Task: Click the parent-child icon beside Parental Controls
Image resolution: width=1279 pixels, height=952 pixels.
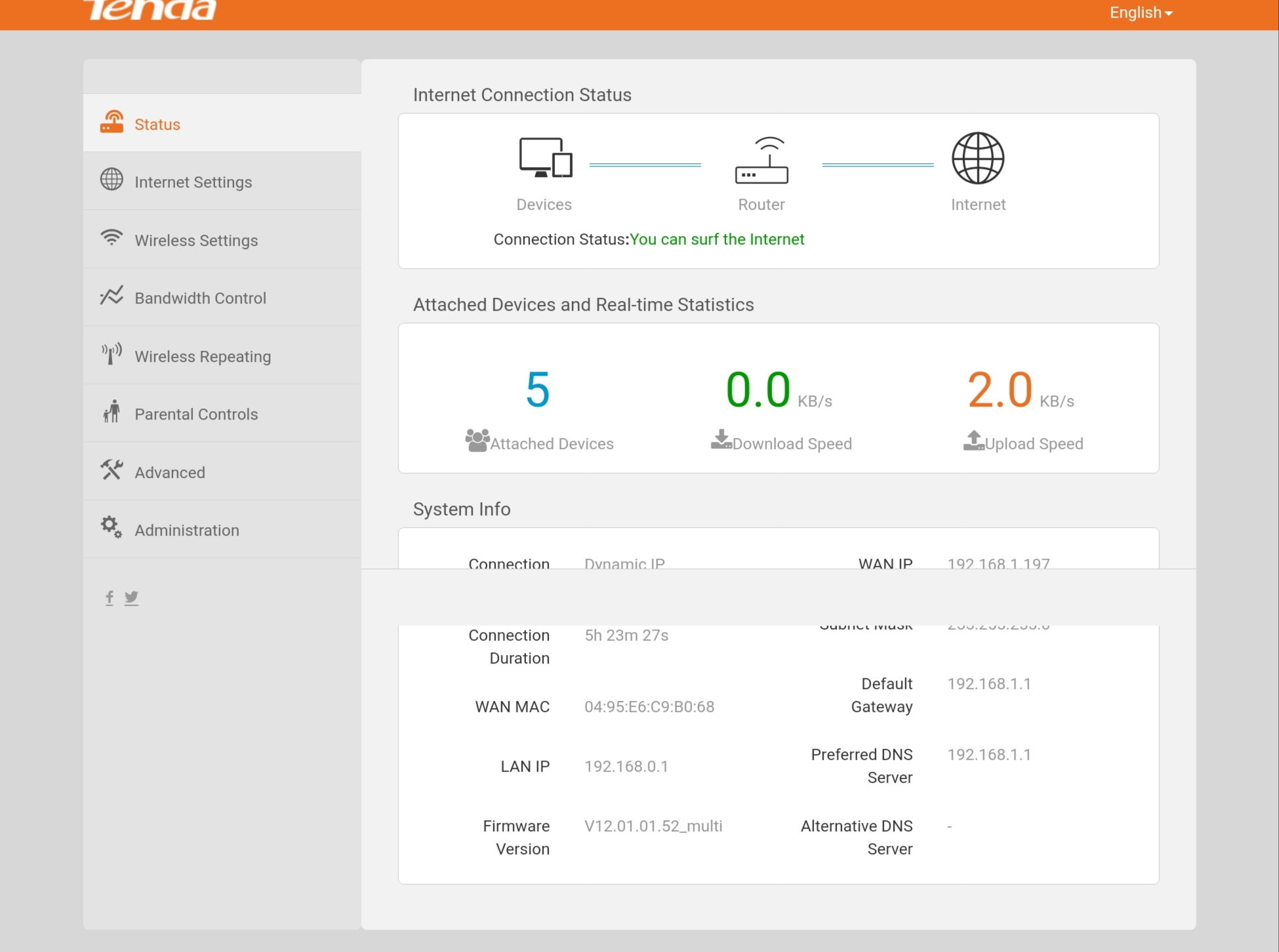Action: (112, 412)
